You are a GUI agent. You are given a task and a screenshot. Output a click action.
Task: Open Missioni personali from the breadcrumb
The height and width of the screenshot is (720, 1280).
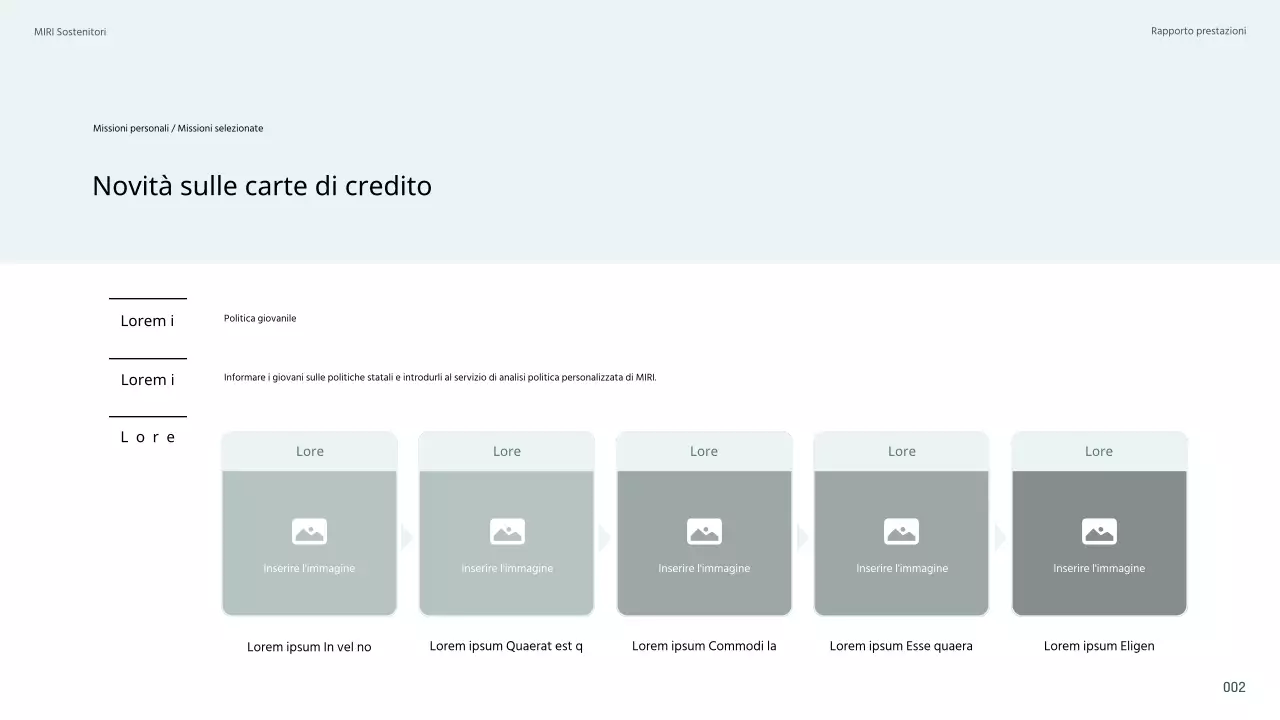point(130,128)
